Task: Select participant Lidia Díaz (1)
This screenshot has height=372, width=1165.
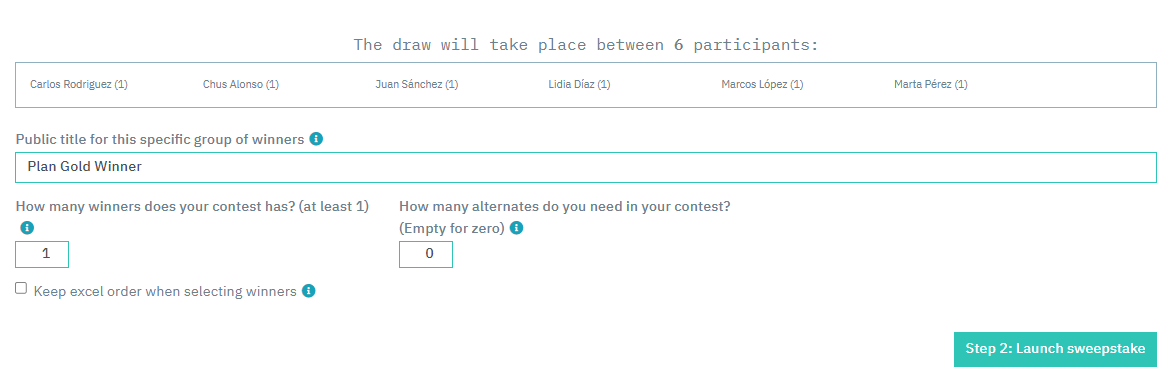Action: (x=579, y=85)
